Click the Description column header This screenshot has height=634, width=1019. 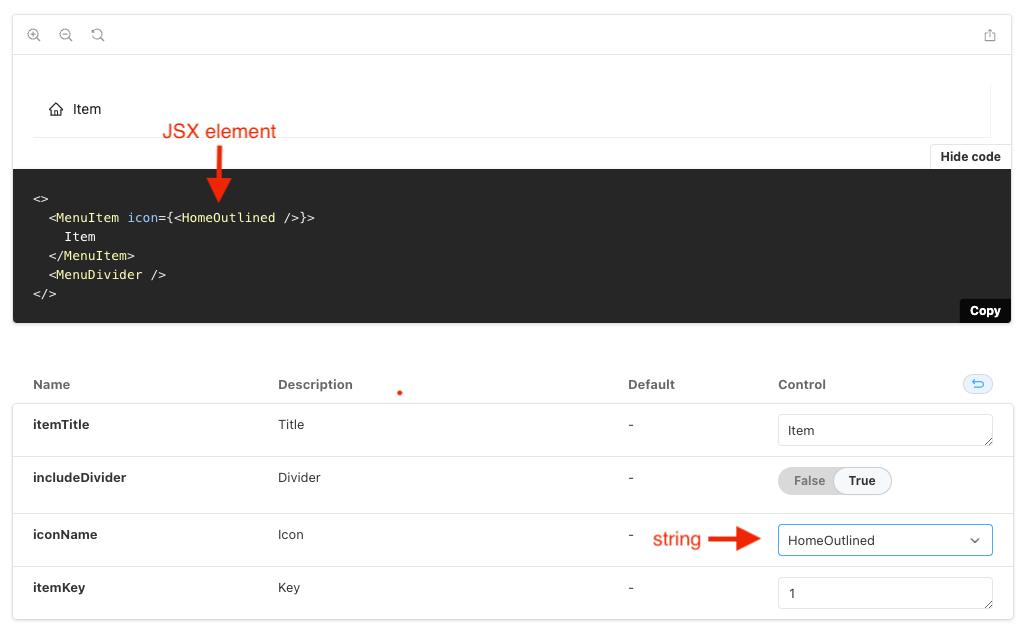(315, 385)
